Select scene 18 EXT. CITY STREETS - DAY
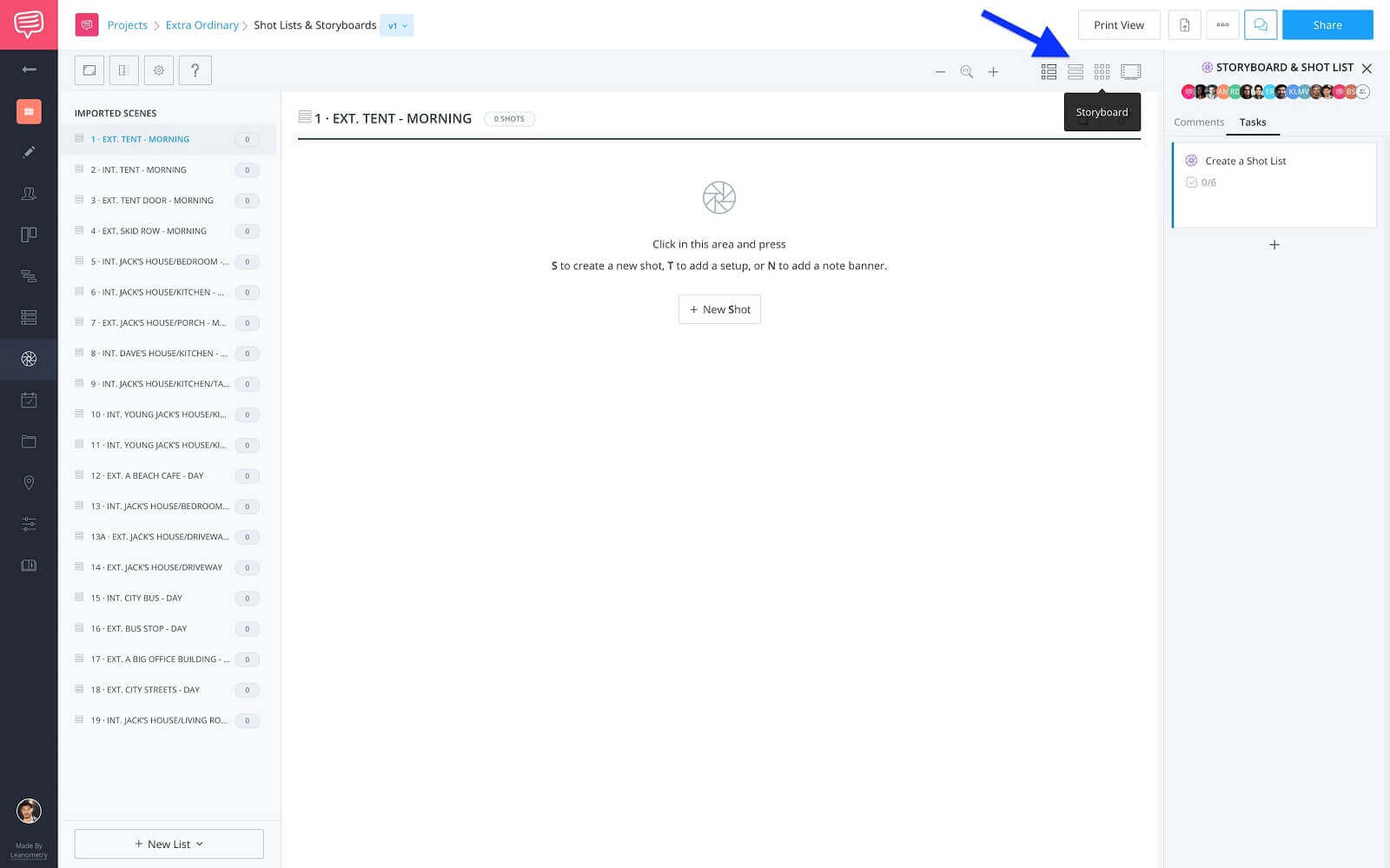The height and width of the screenshot is (868, 1390). (168, 690)
